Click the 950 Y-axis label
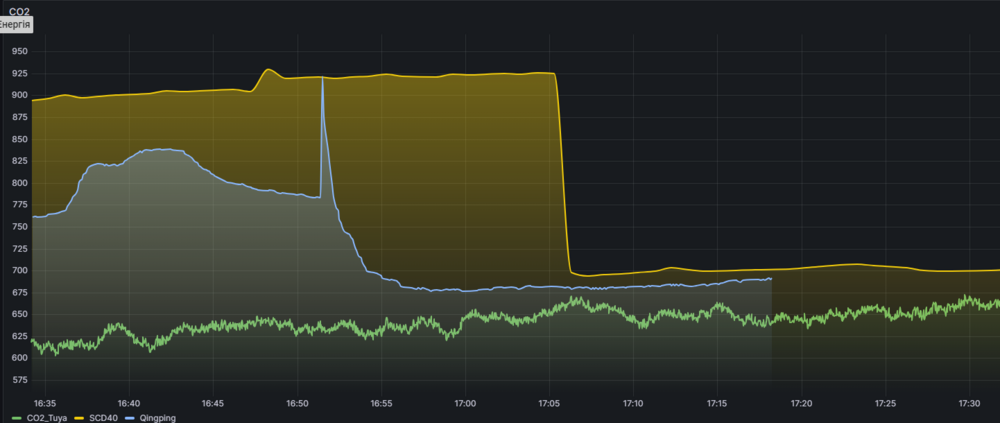Image resolution: width=1000 pixels, height=423 pixels. tap(20, 52)
